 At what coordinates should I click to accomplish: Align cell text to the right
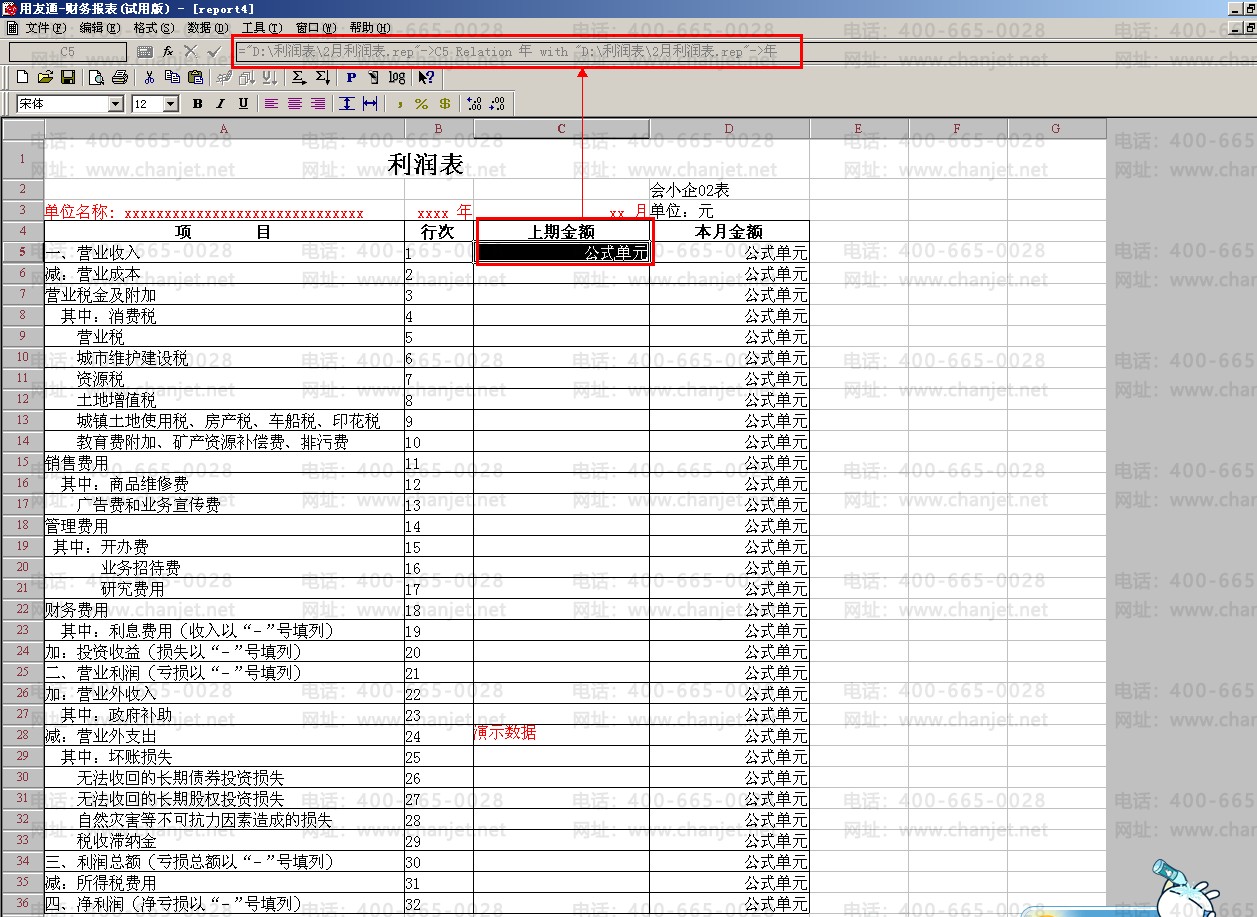pos(318,103)
